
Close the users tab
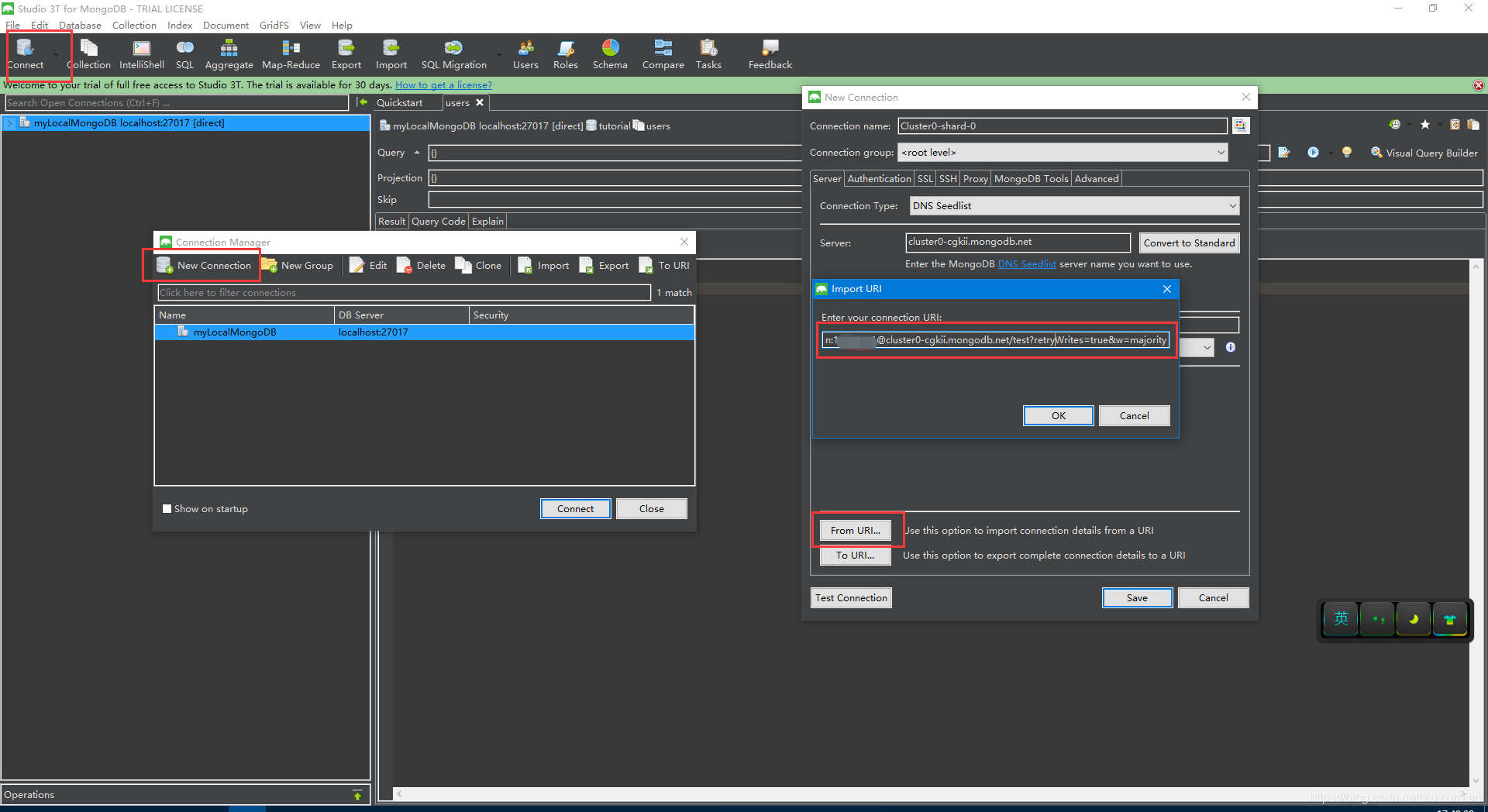[480, 102]
